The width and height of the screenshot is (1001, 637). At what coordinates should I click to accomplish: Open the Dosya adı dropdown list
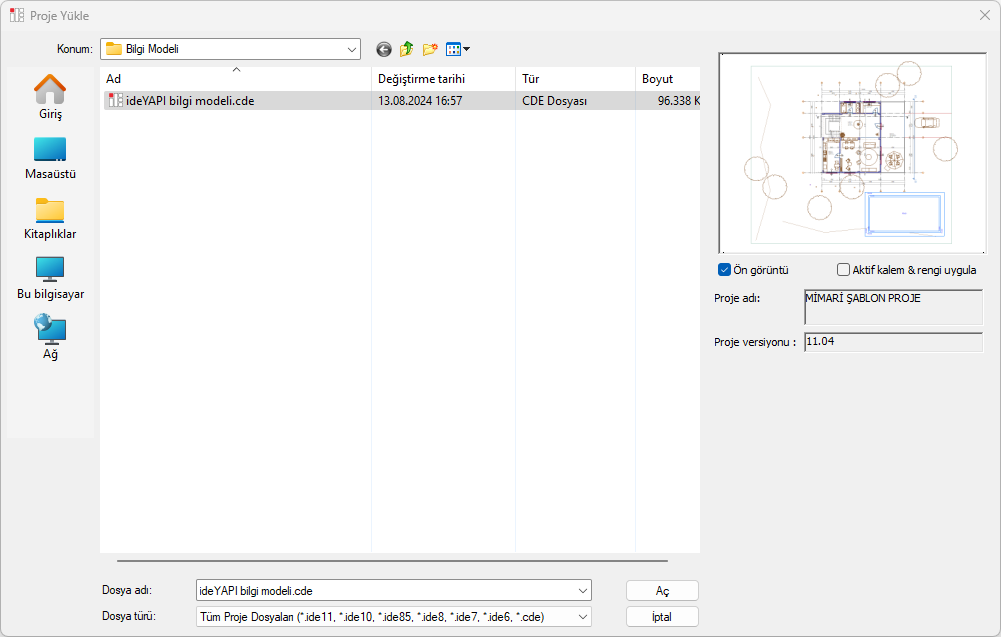583,591
